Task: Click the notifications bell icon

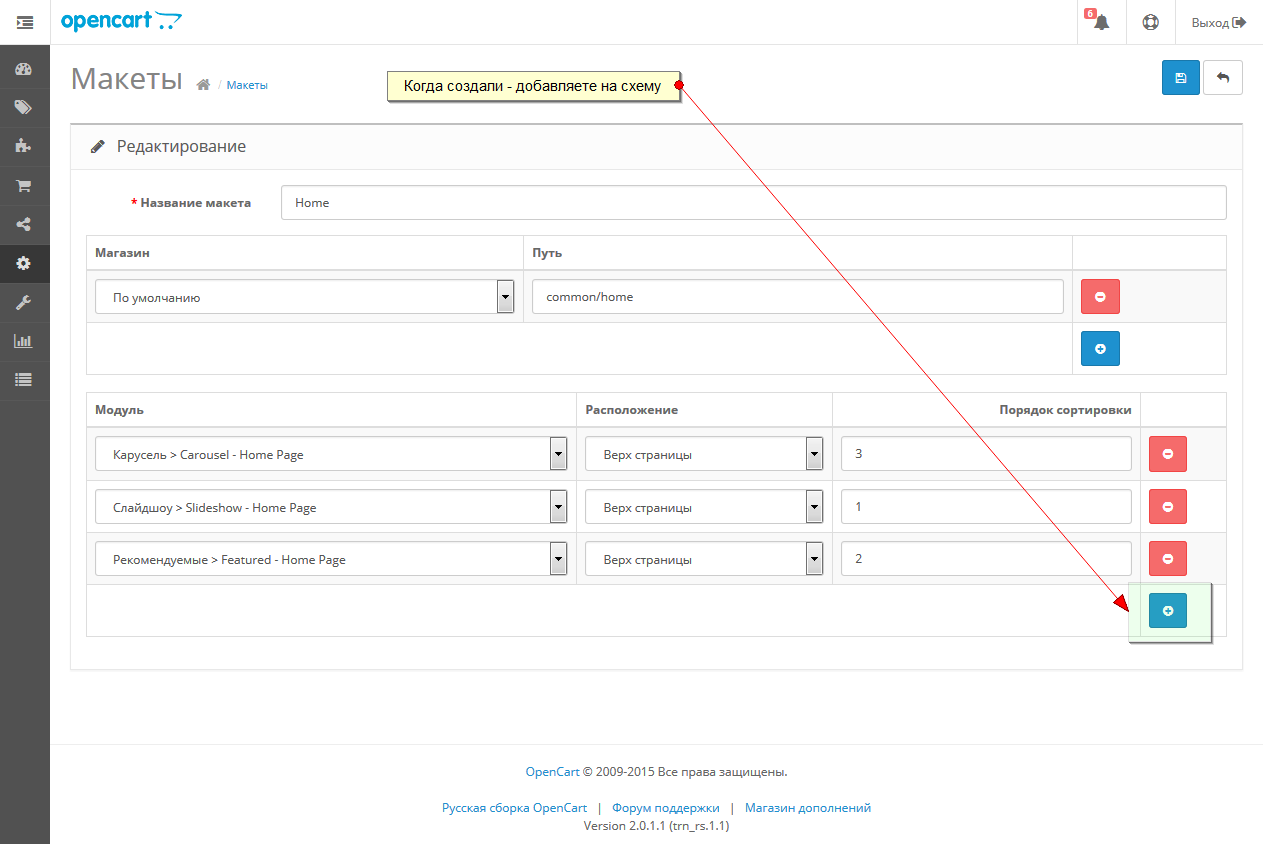Action: [x=1102, y=22]
